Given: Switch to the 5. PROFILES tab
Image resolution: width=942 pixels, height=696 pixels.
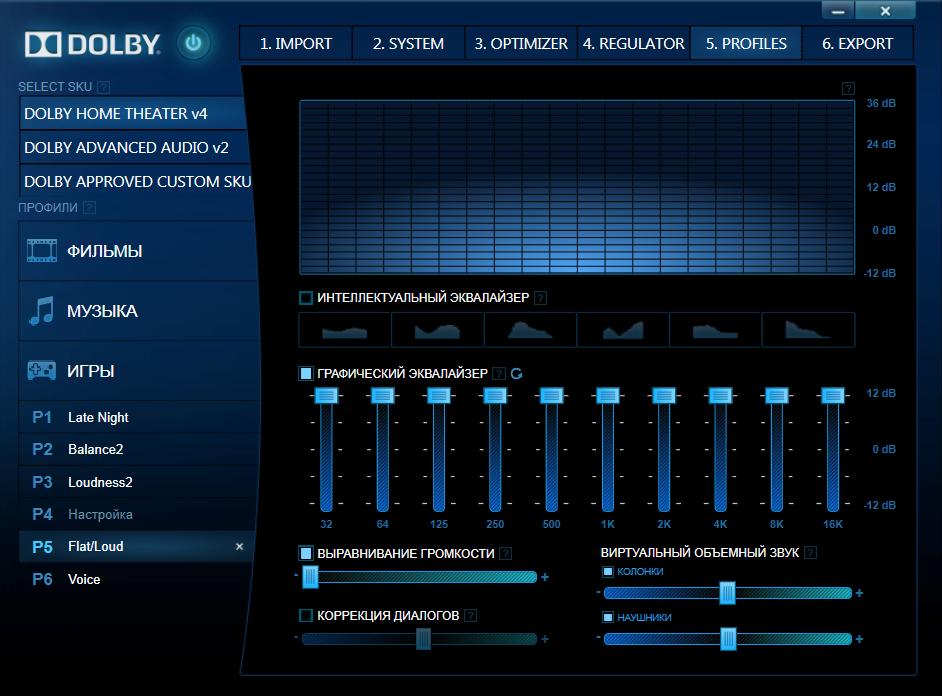Looking at the screenshot, I should coord(746,43).
